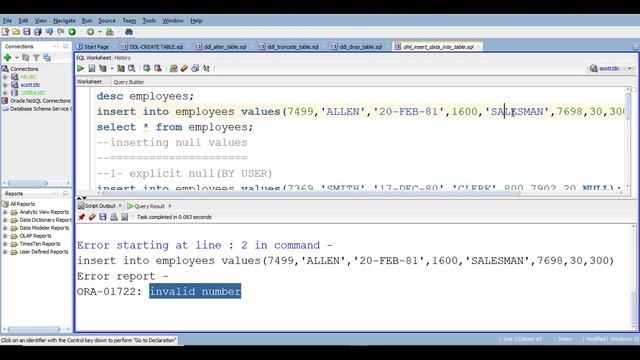Switch to Query Builder tab
The height and width of the screenshot is (360, 640).
[129, 82]
